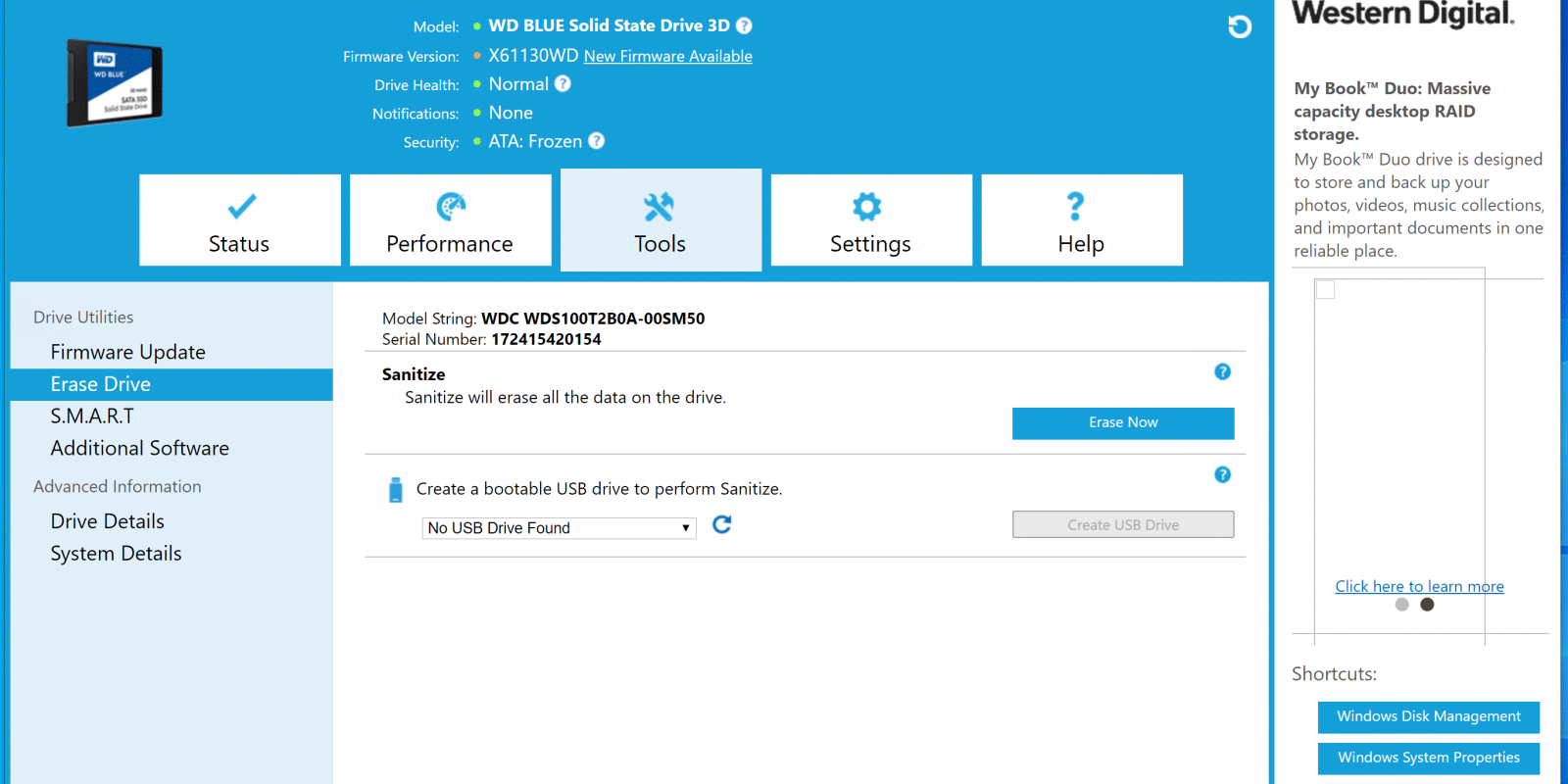Refresh the USB drive list
The width and height of the screenshot is (1568, 784).
[722, 525]
